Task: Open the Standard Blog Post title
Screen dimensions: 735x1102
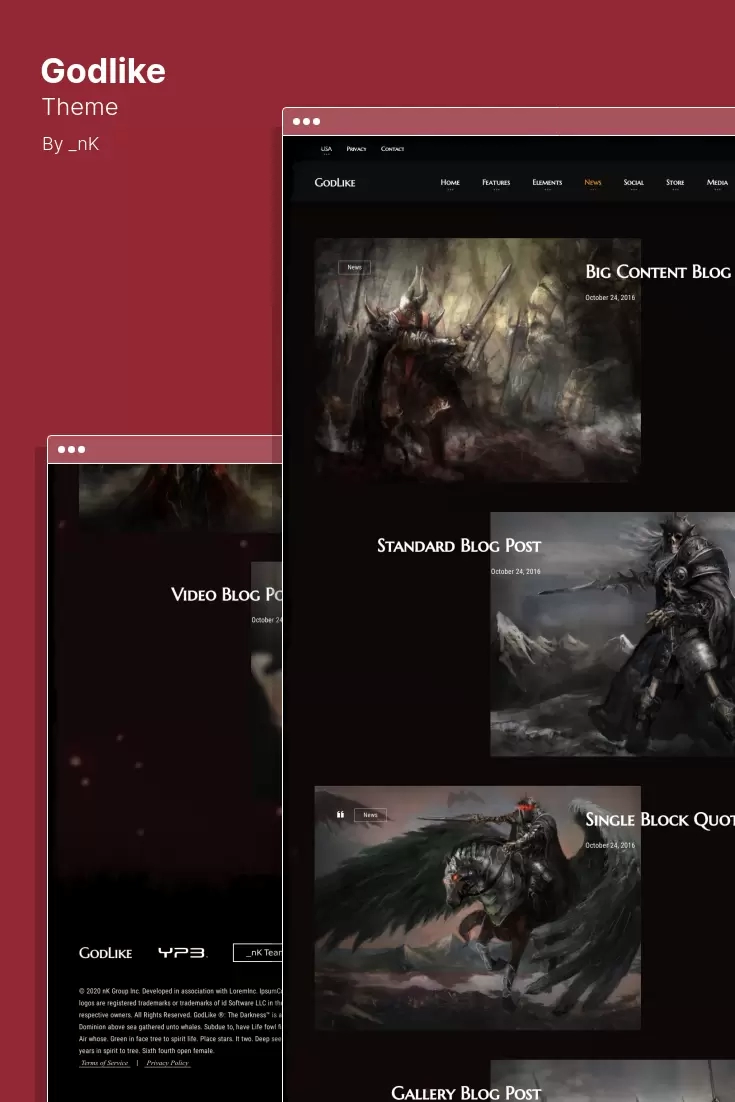Action: pos(459,545)
